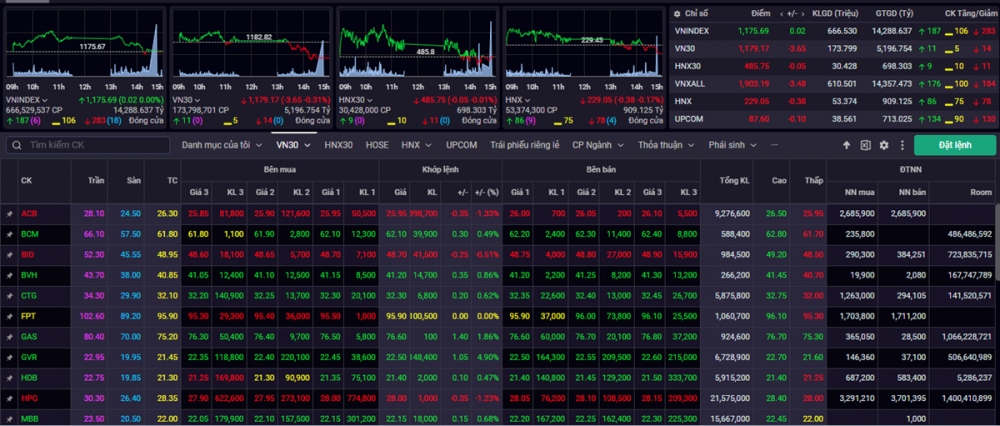1000x426 pixels.
Task: Open the GAS stock symbol link
Action: (x=29, y=337)
